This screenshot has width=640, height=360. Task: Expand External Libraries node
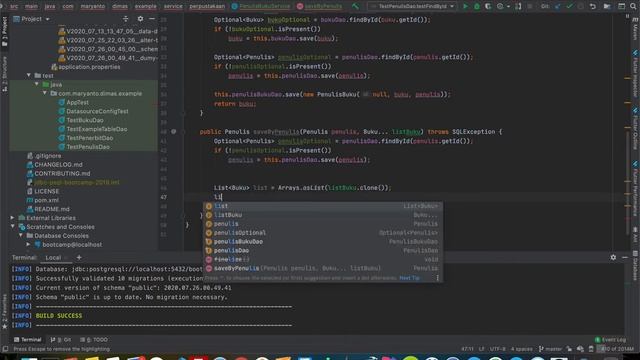tap(13, 218)
